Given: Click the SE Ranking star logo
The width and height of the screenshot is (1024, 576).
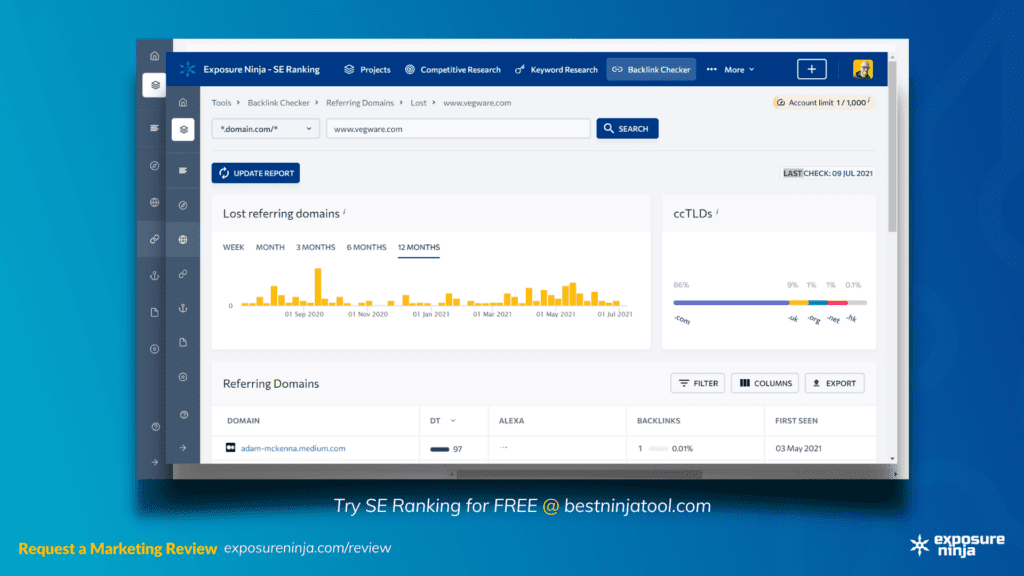Looking at the screenshot, I should pos(188,69).
